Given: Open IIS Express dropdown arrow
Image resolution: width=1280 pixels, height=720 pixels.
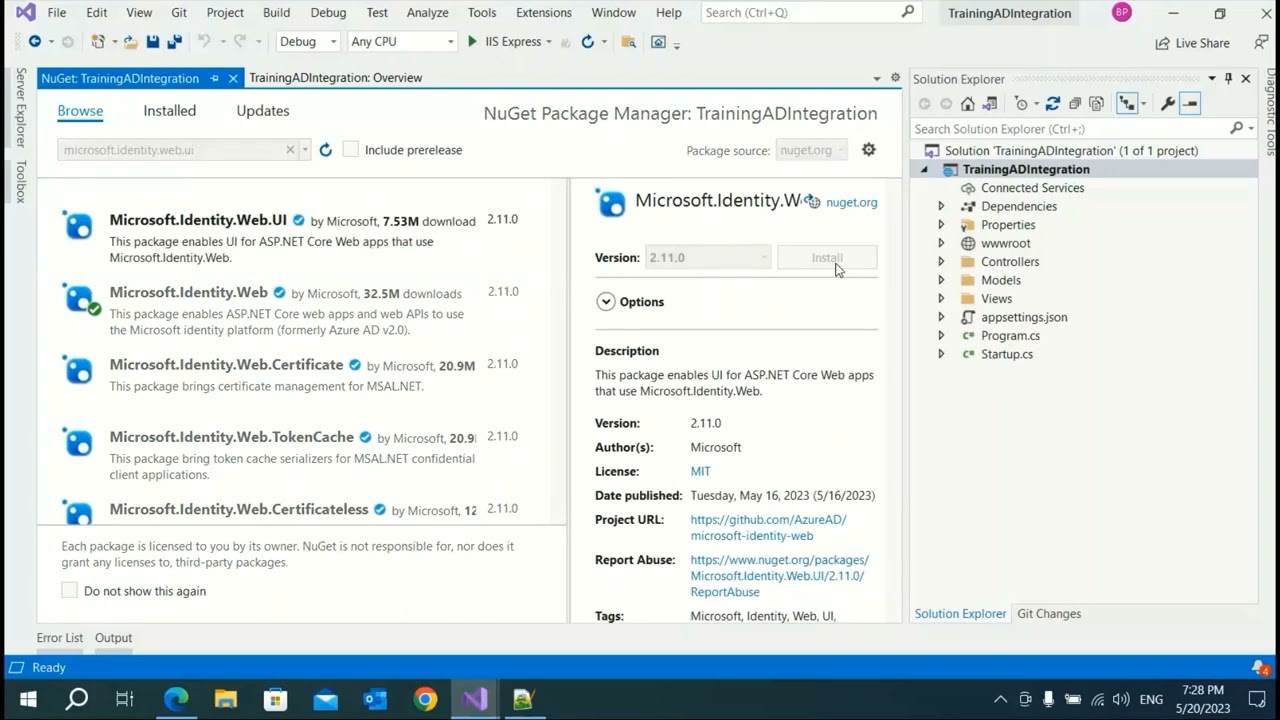Looking at the screenshot, I should (x=549, y=42).
